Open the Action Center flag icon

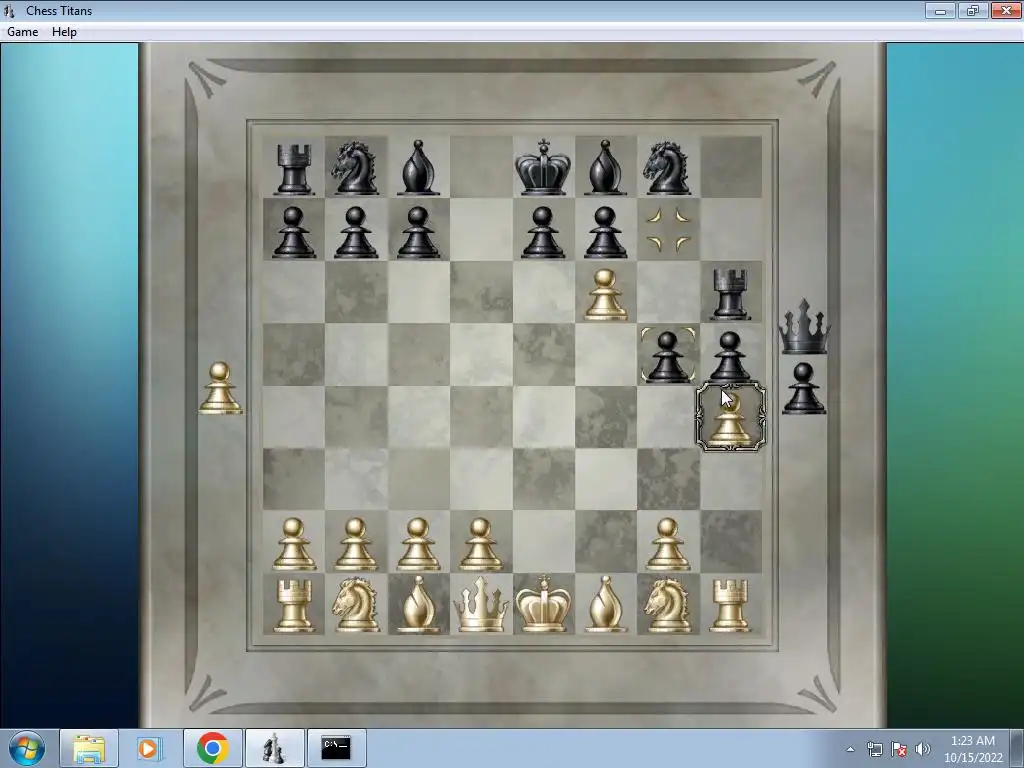click(899, 749)
